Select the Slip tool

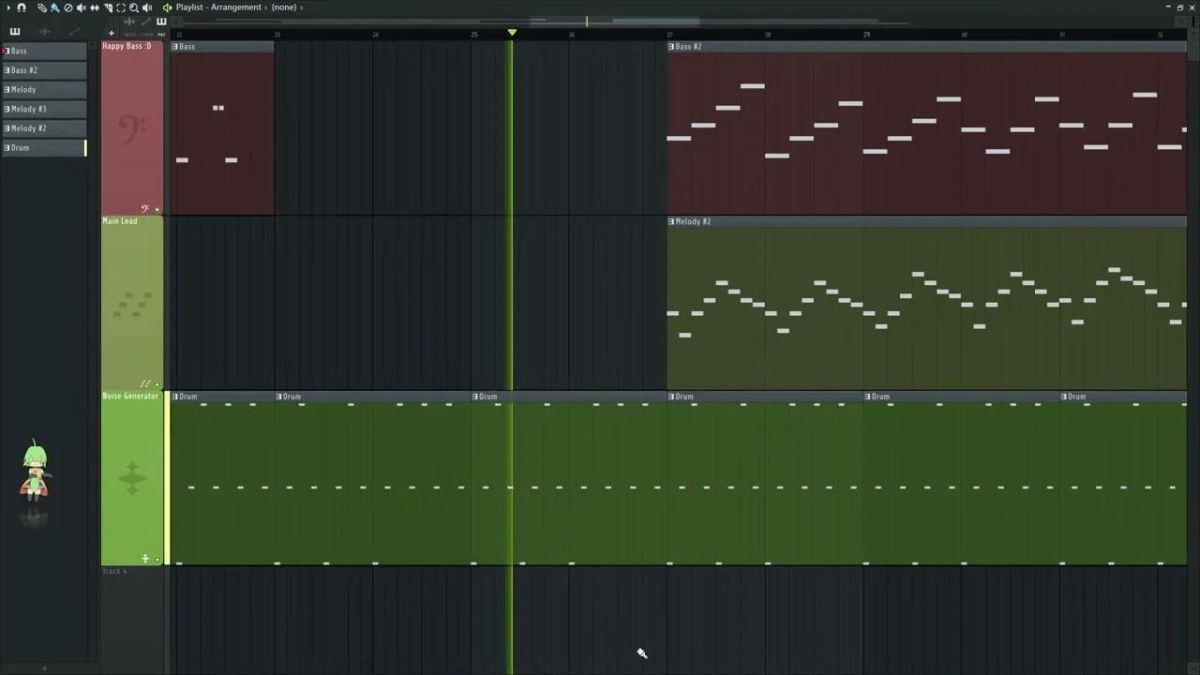point(94,7)
